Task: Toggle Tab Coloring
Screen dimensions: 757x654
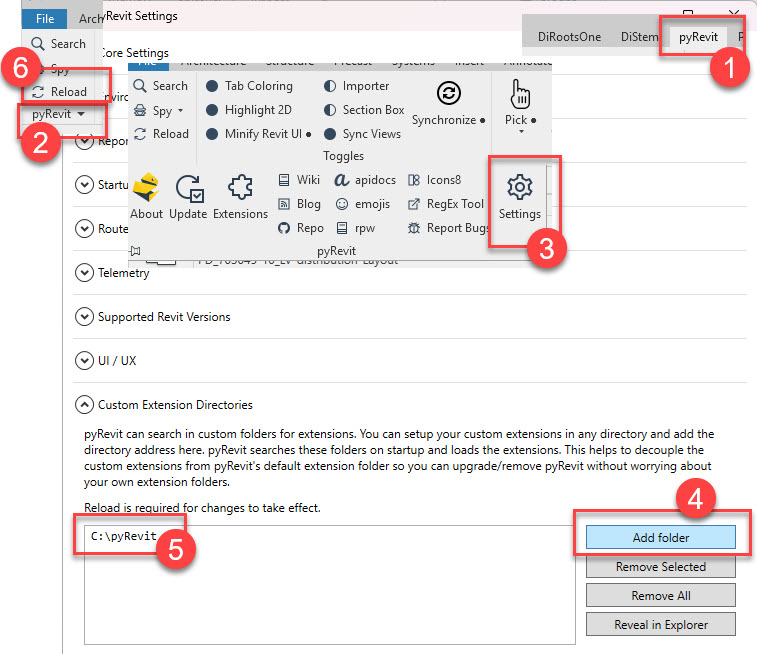Action: click(249, 86)
